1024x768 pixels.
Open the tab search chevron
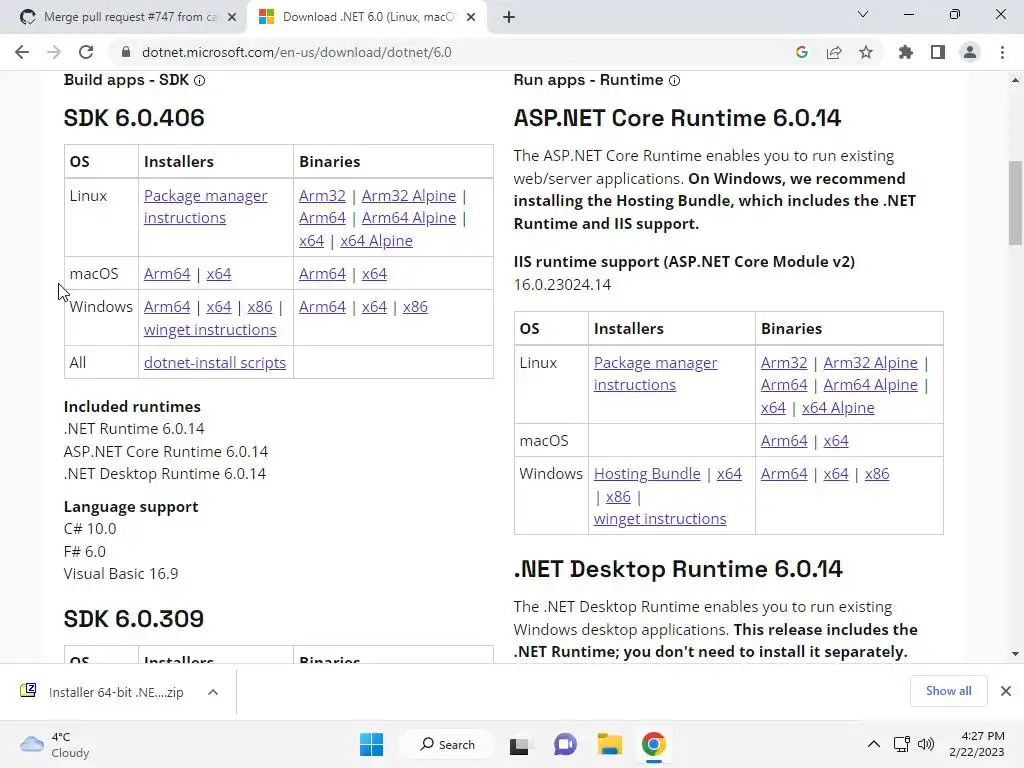coord(863,14)
